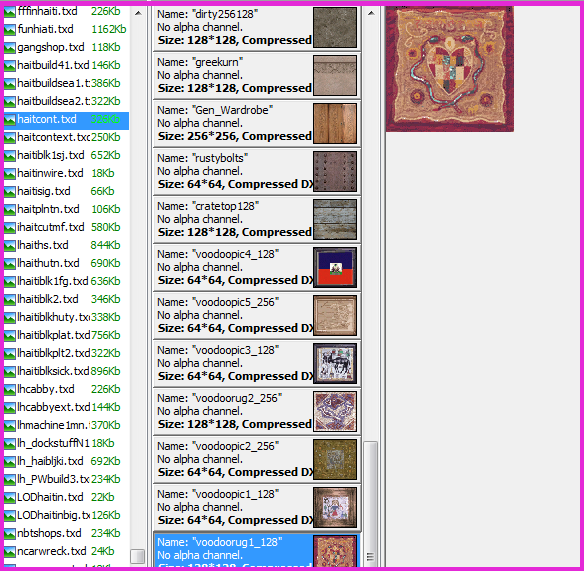Image resolution: width=584 pixels, height=571 pixels.
Task: Click the texture list scroll up arrow
Action: 371,13
